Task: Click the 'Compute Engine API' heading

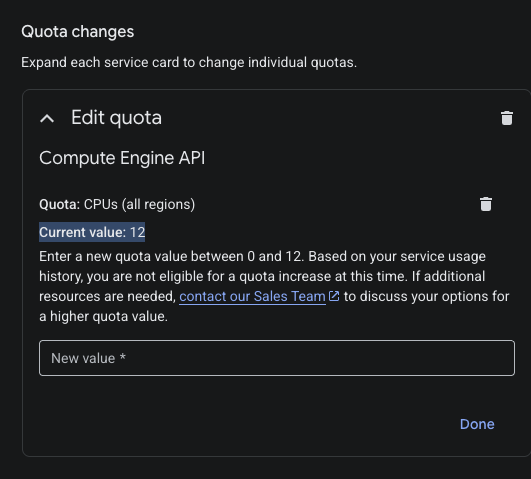Action: [x=122, y=158]
